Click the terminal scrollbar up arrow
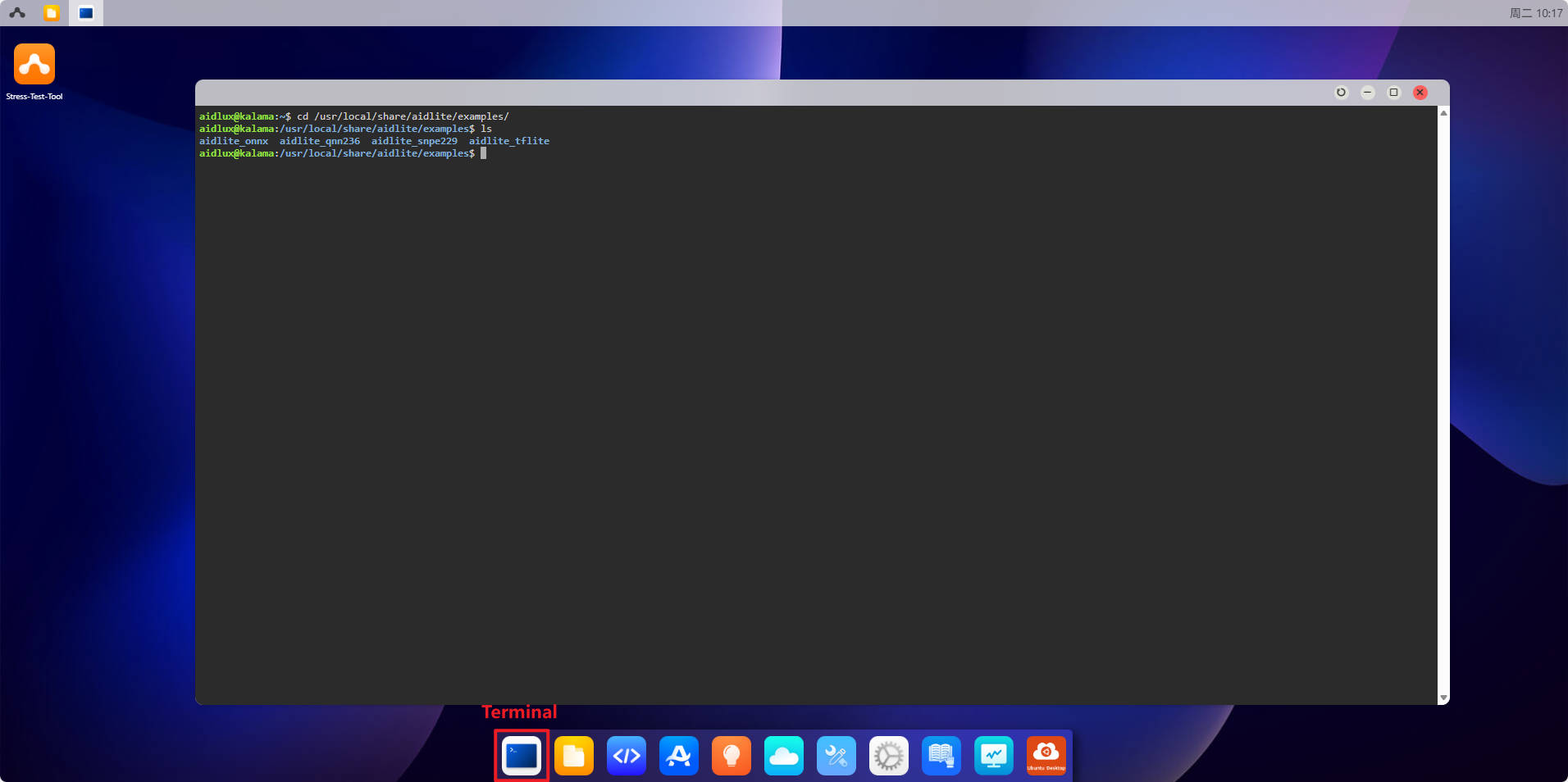Viewport: 1568px width, 782px height. pyautogui.click(x=1443, y=113)
